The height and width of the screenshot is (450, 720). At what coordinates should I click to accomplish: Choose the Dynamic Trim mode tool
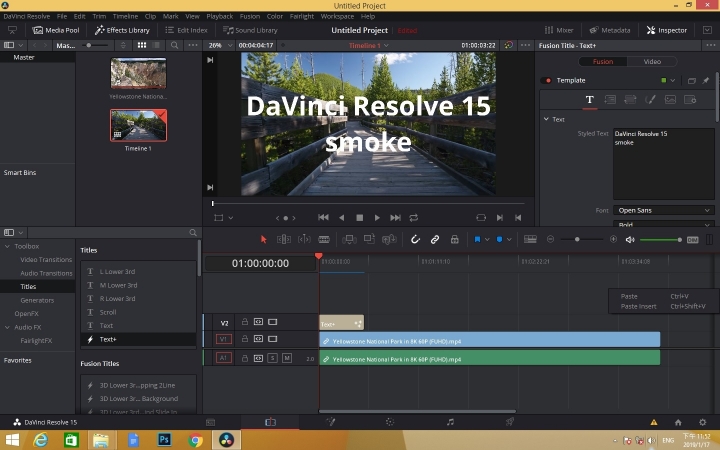tap(304, 239)
